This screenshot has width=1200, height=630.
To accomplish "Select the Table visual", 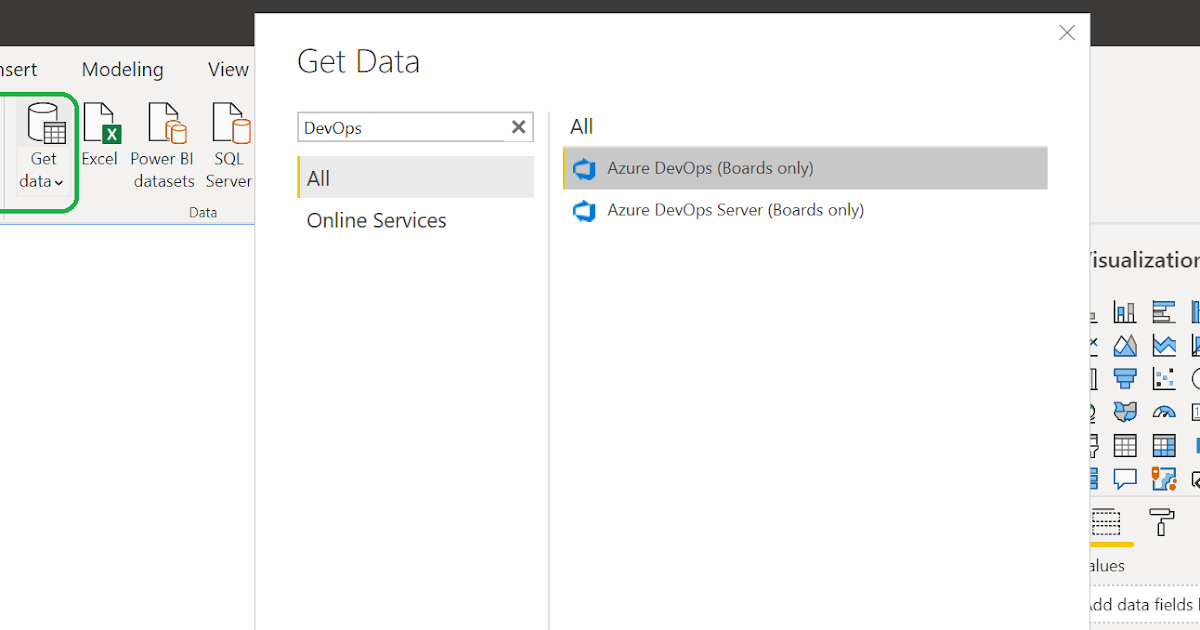I will pos(1124,444).
